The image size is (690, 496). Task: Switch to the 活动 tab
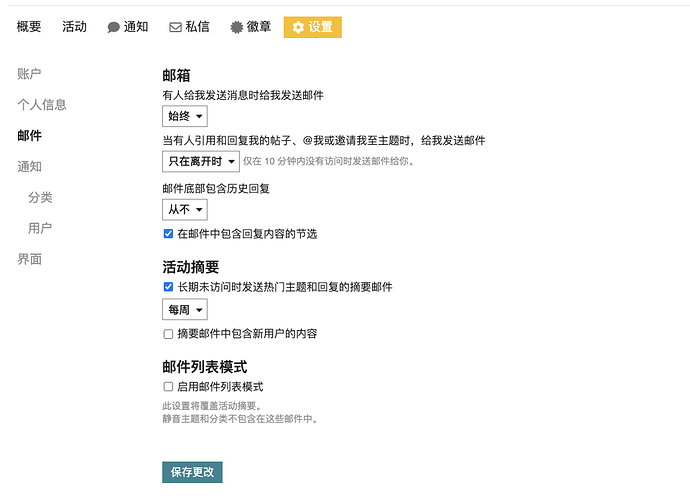point(74,27)
